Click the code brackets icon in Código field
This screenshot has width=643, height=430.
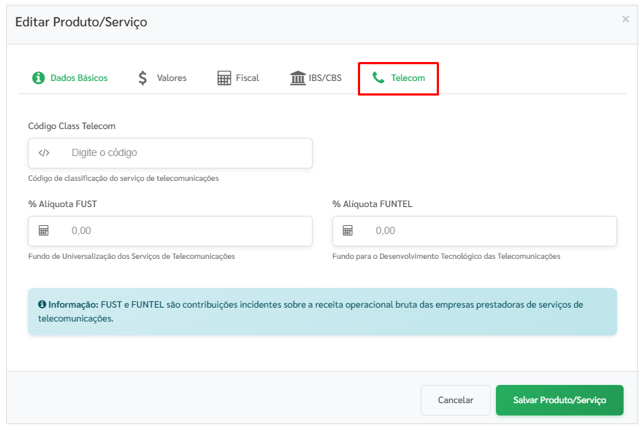[44, 153]
